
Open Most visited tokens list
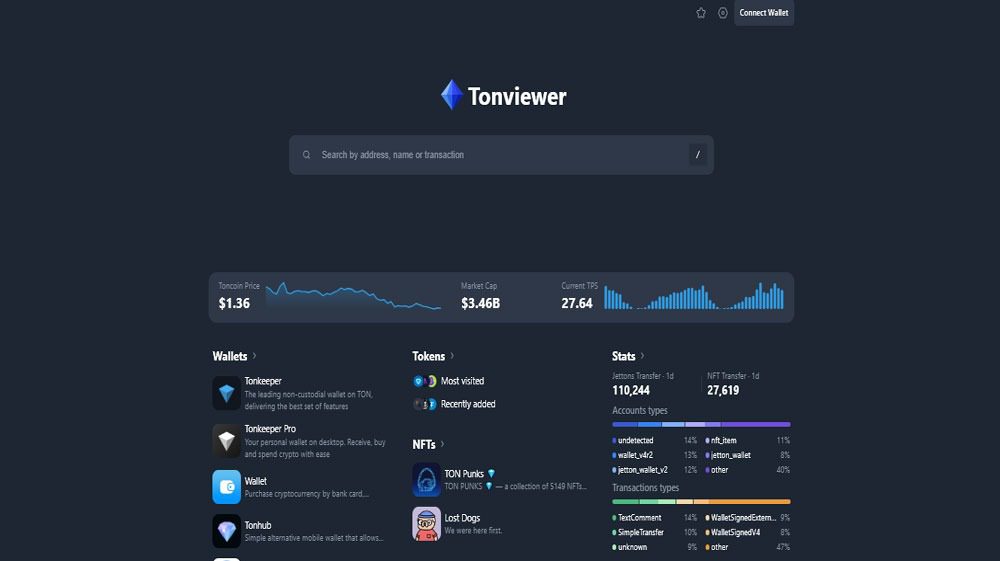462,381
